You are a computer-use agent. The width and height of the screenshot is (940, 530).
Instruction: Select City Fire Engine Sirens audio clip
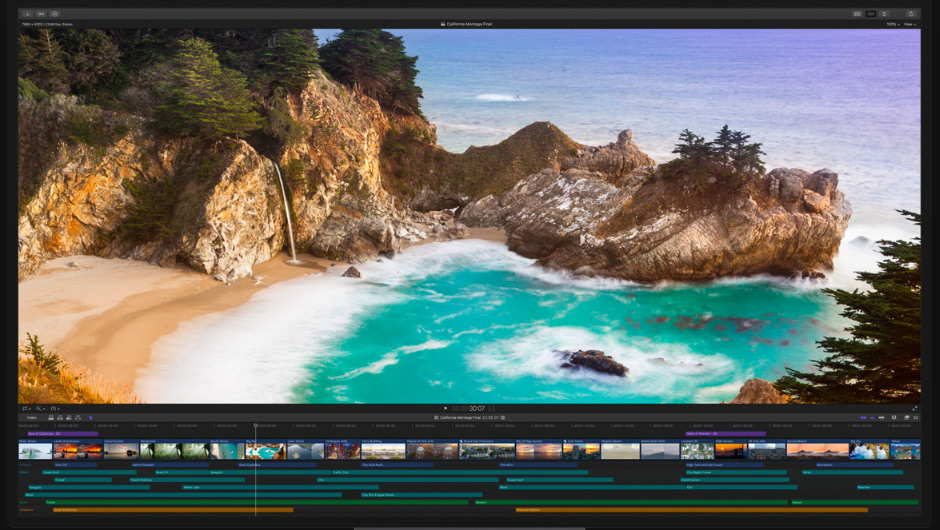[421, 495]
